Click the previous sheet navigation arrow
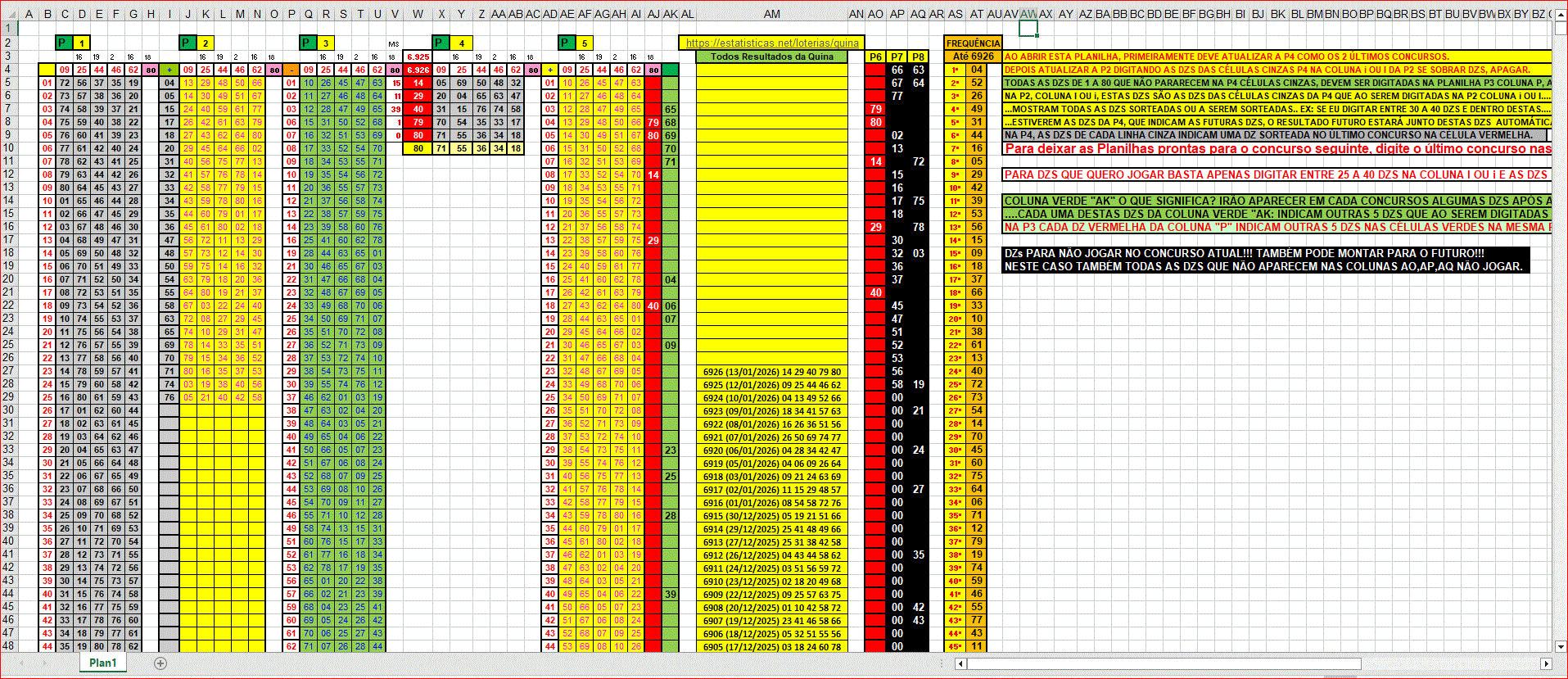The width and height of the screenshot is (1568, 679). [x=21, y=663]
